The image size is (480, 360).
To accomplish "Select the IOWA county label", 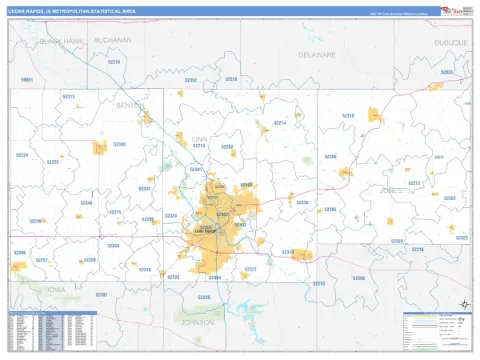I will (56, 290).
